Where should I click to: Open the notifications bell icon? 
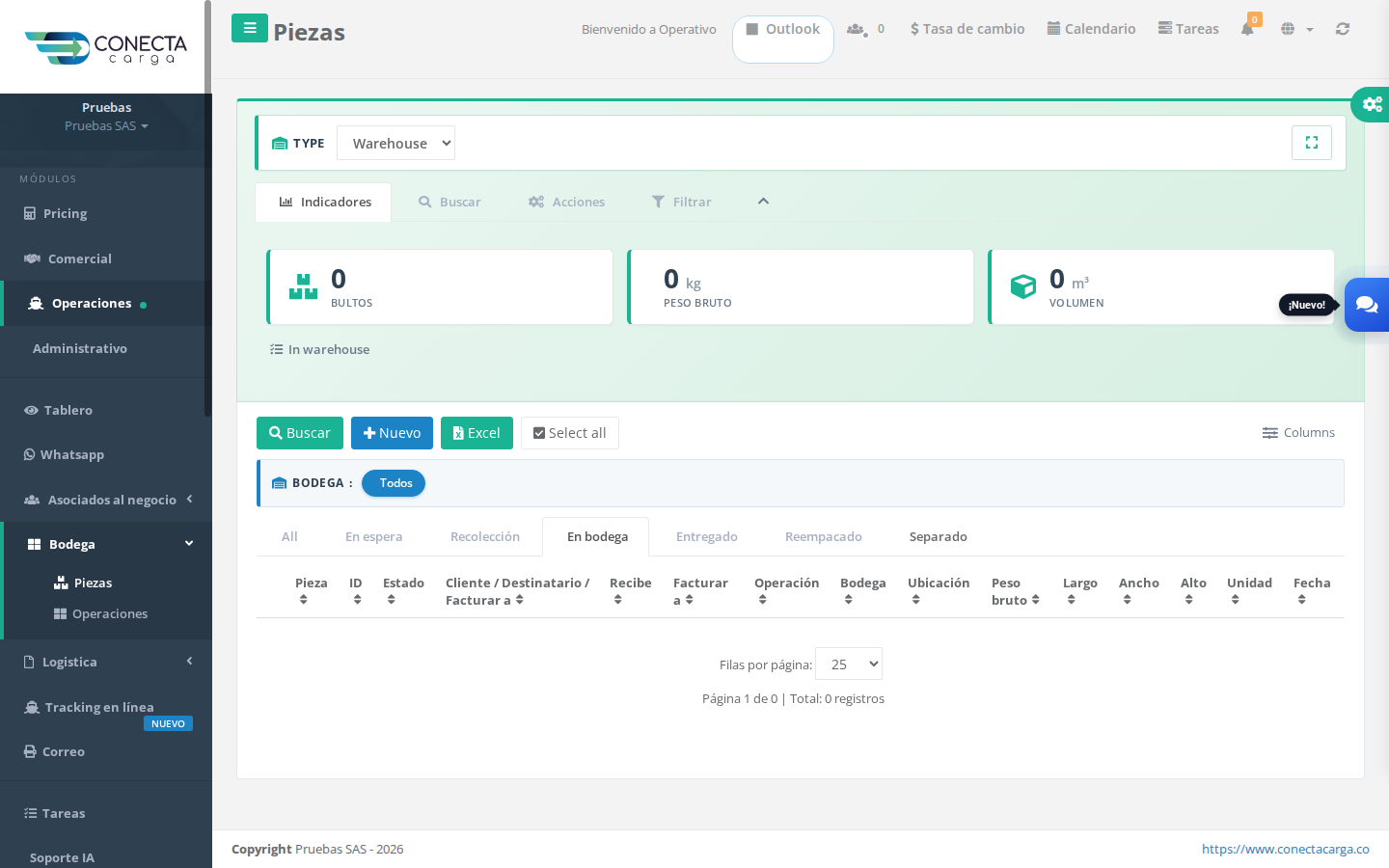click(1248, 28)
